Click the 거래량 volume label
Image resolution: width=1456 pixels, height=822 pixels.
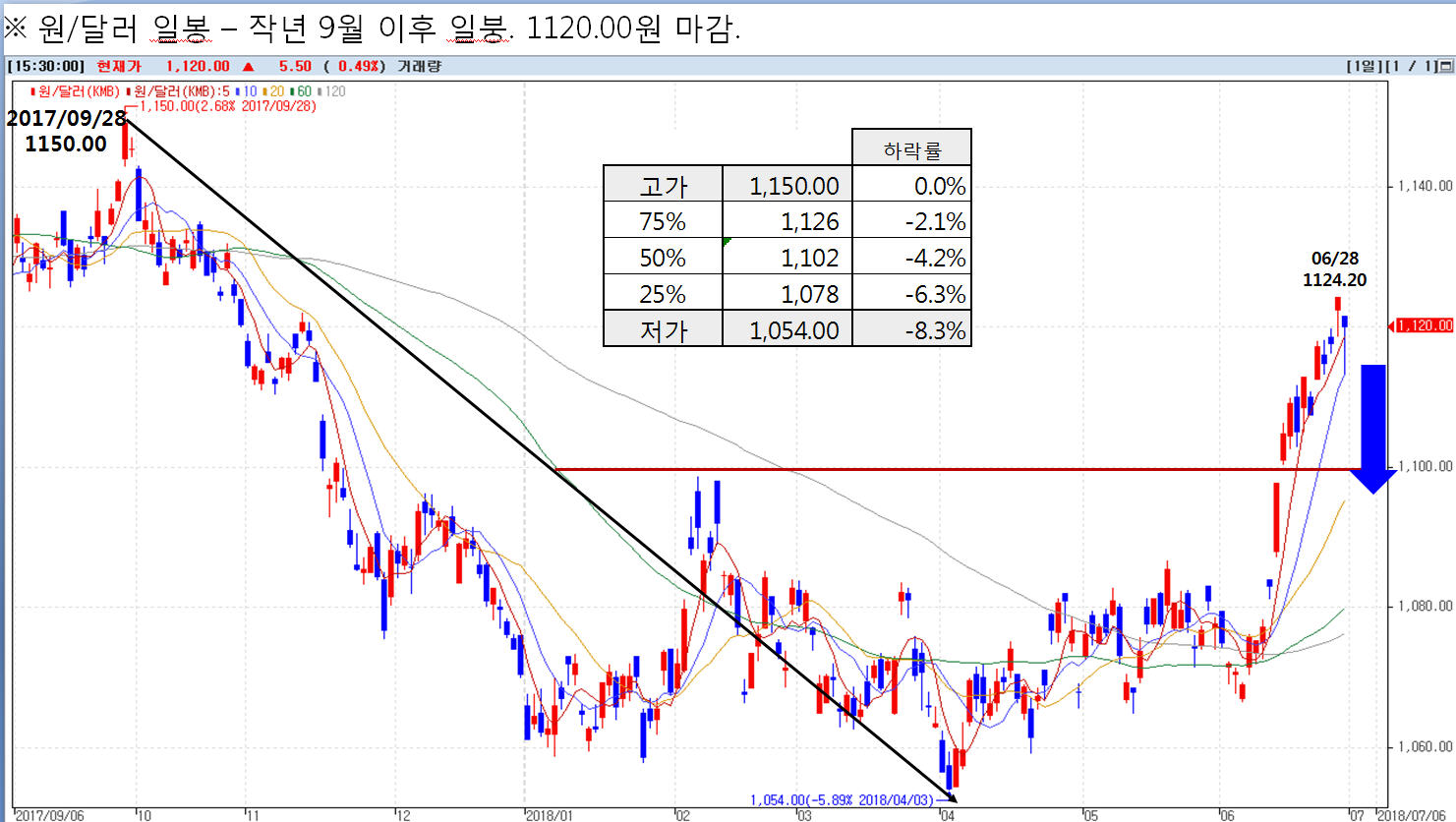pos(419,66)
